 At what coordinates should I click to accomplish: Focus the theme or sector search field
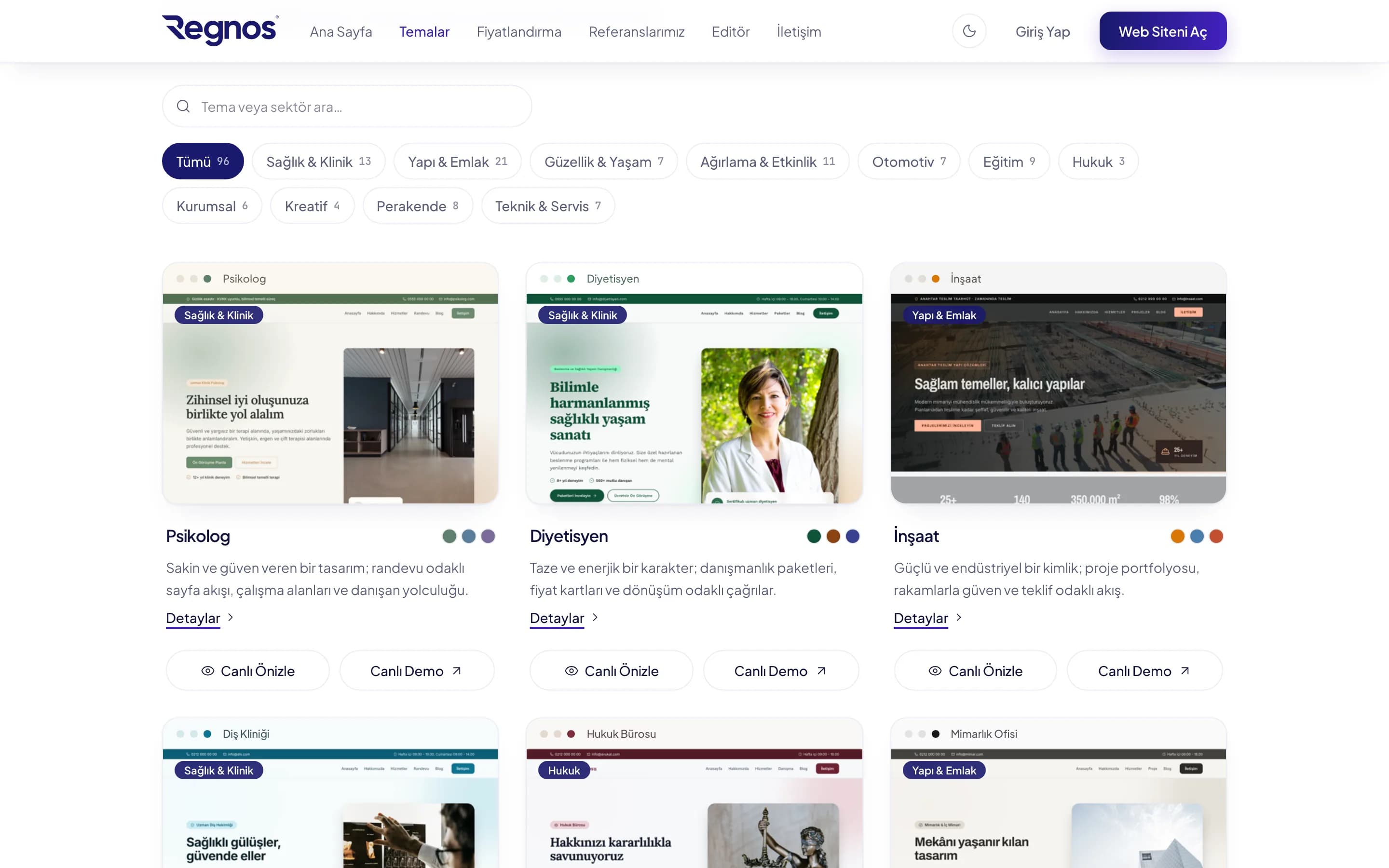tap(347, 106)
